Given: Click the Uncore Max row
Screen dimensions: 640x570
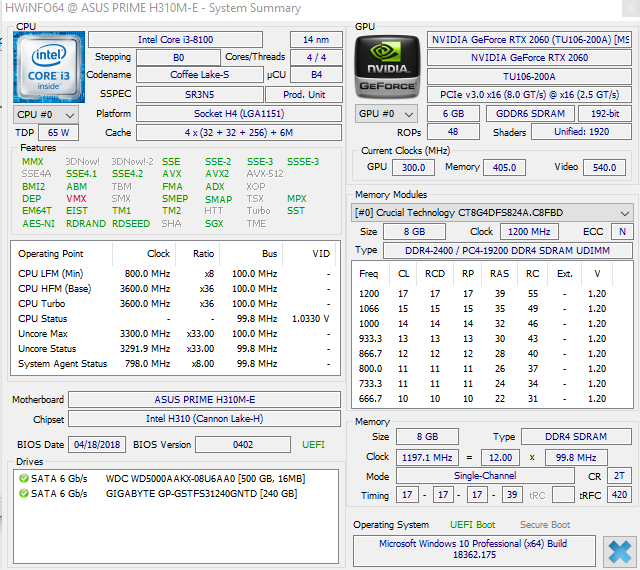Looking at the screenshot, I should 175,334.
